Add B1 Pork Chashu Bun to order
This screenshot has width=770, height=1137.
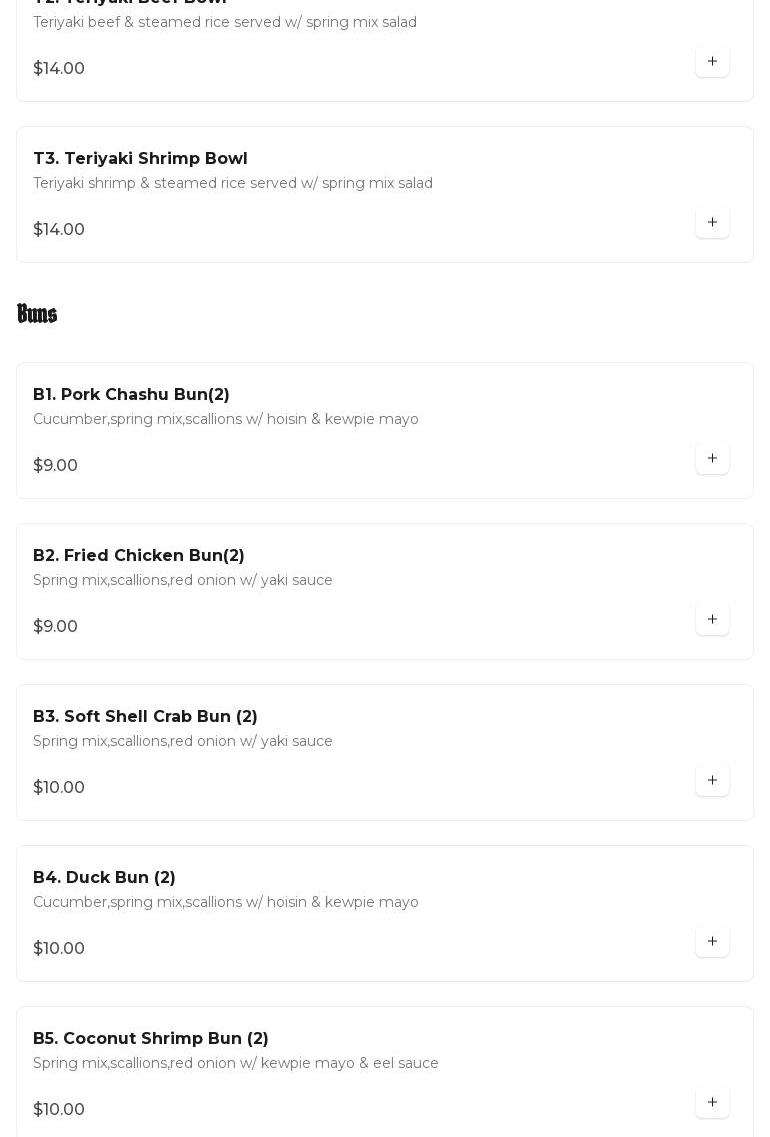[712, 459]
